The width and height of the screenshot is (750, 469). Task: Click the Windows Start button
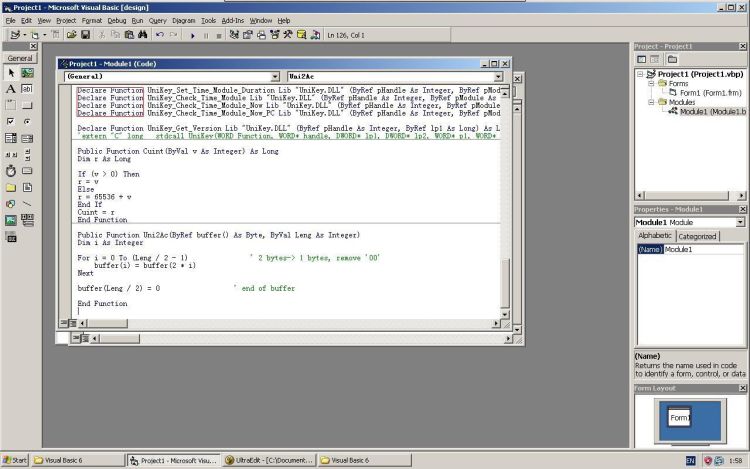click(15, 460)
